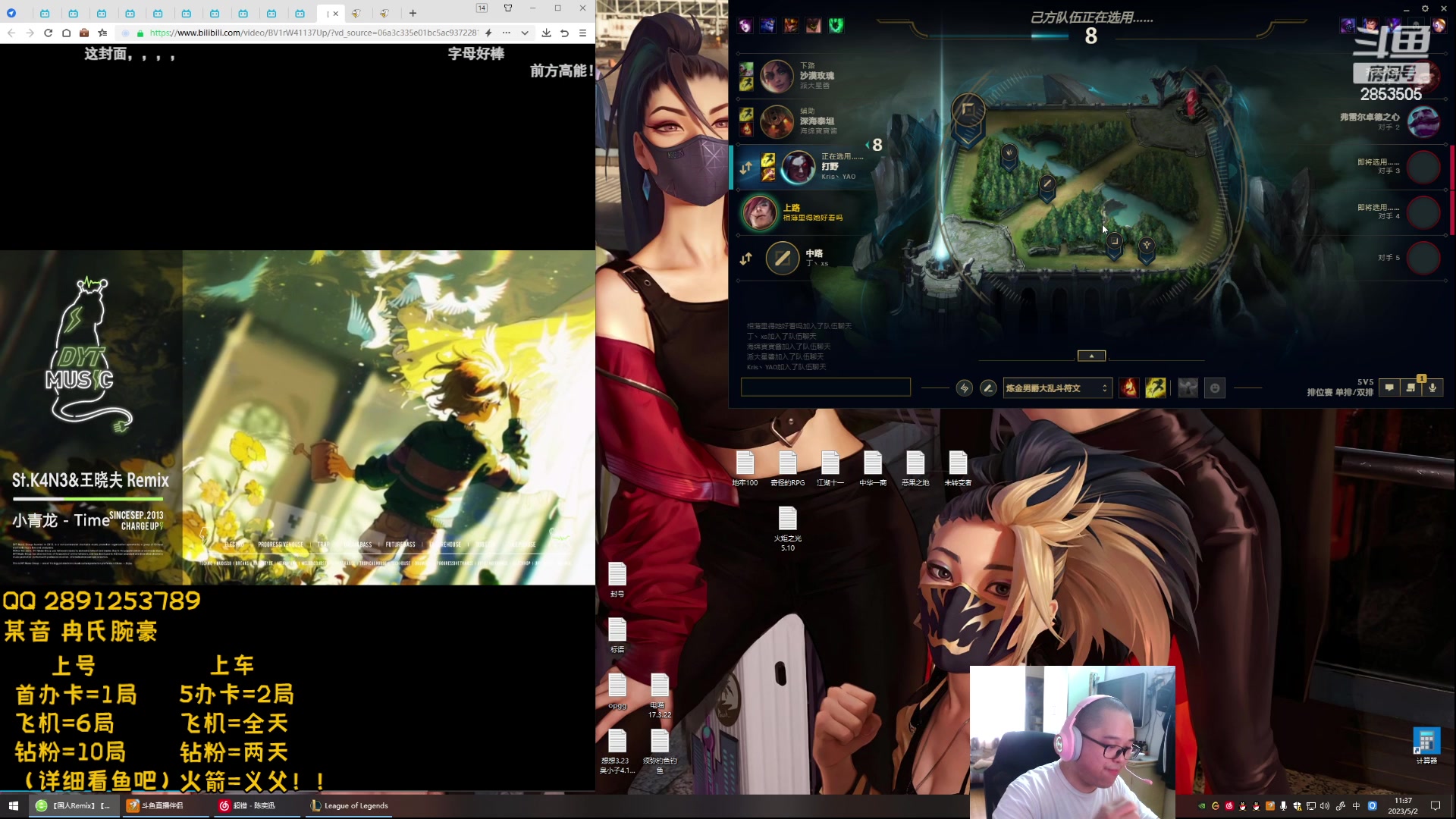
Task: Select the rune page dropdown in champion select
Action: (x=1057, y=388)
